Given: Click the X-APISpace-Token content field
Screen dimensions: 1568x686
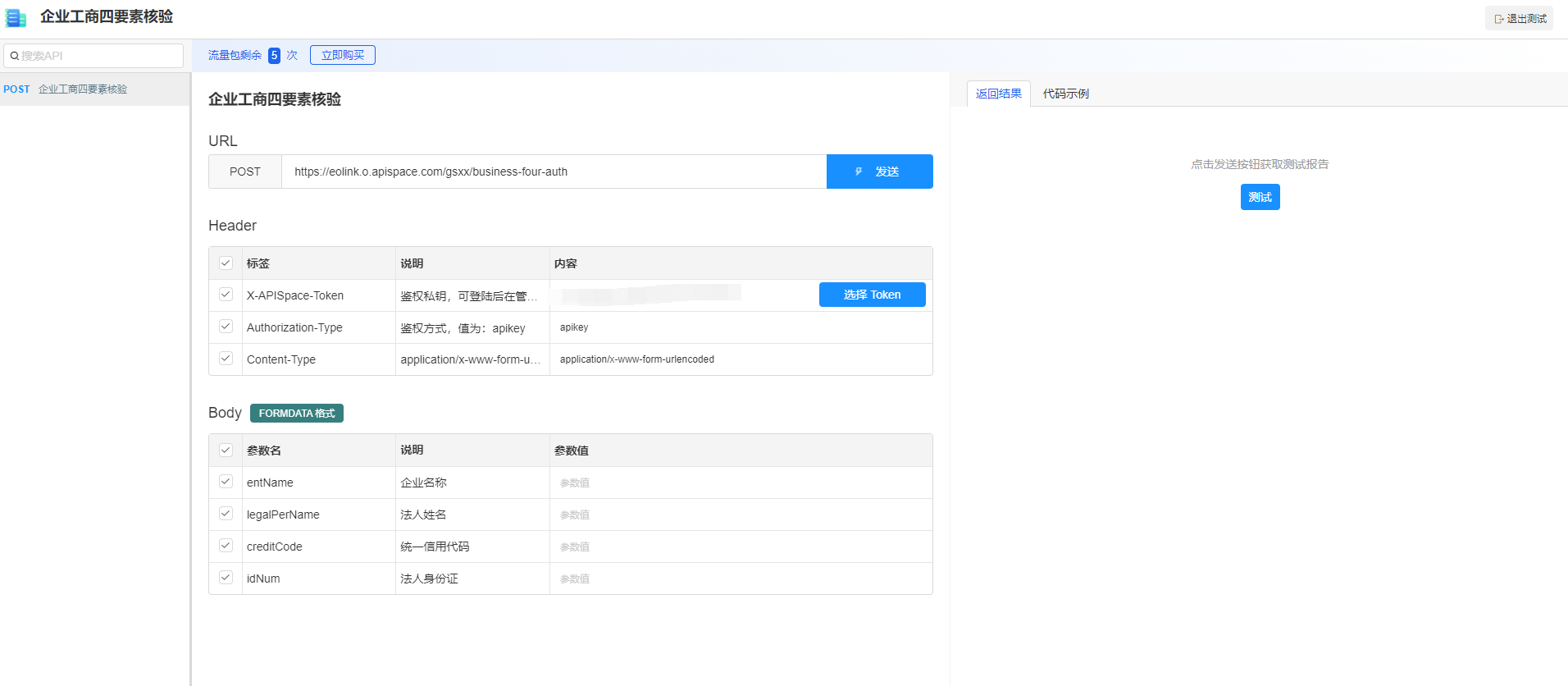Looking at the screenshot, I should click(x=682, y=295).
